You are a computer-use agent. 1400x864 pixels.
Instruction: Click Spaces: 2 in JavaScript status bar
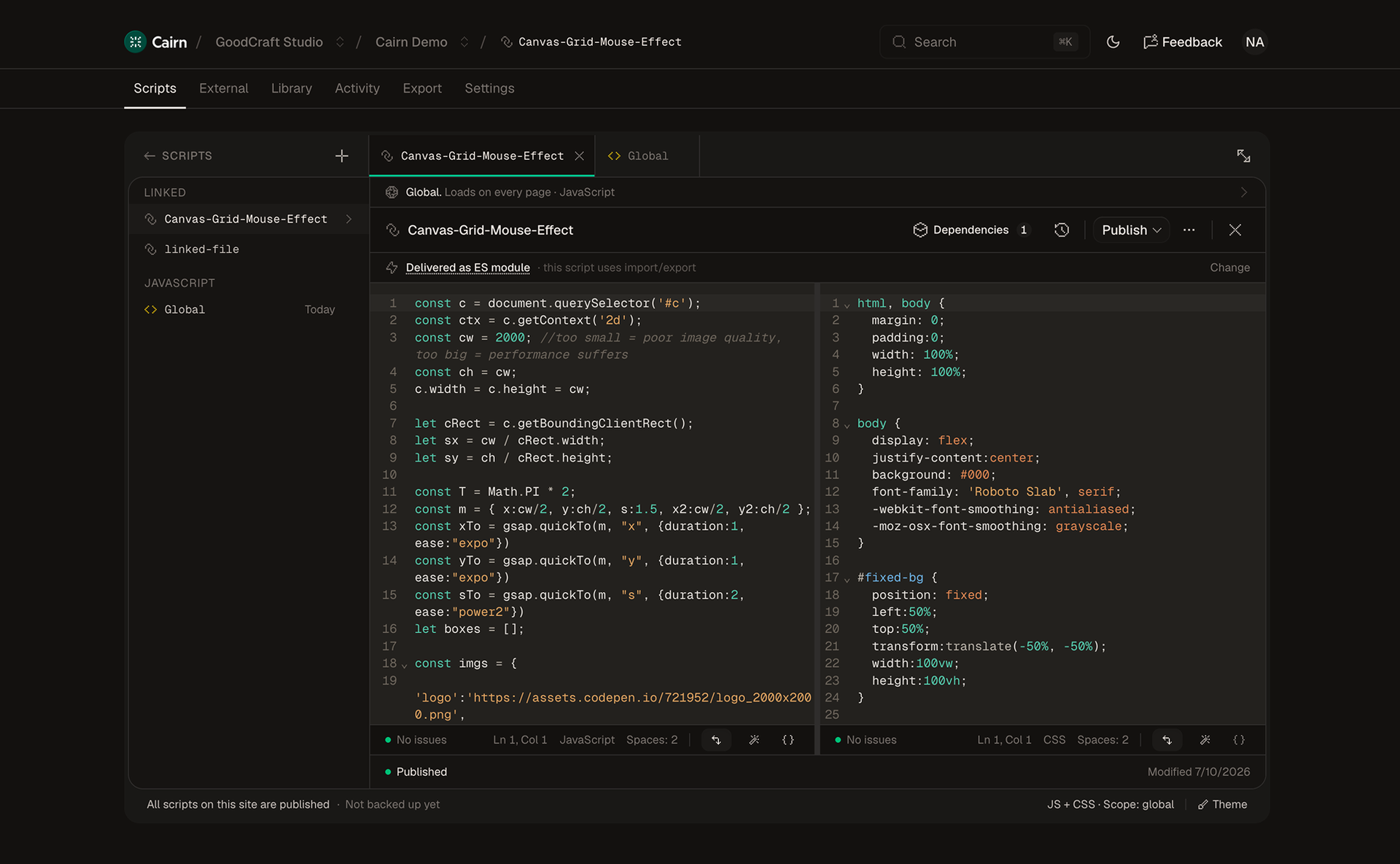652,740
